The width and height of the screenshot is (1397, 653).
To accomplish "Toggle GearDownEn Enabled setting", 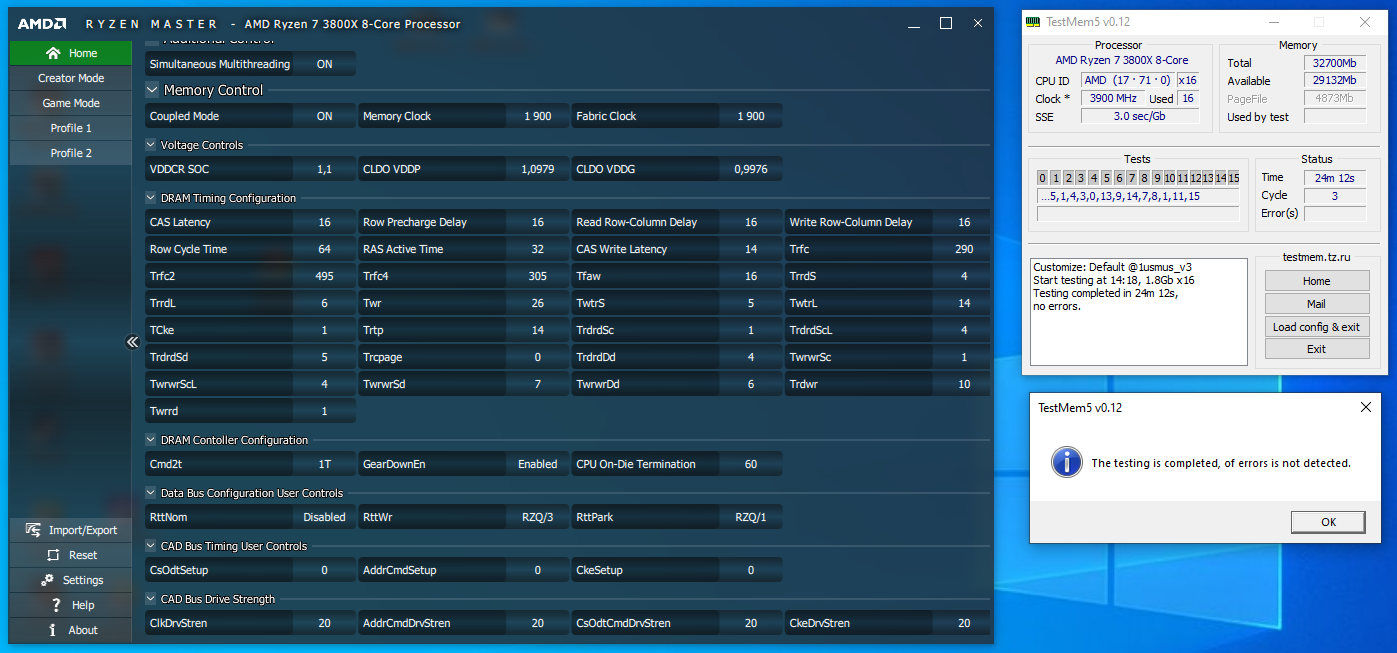I will 538,464.
